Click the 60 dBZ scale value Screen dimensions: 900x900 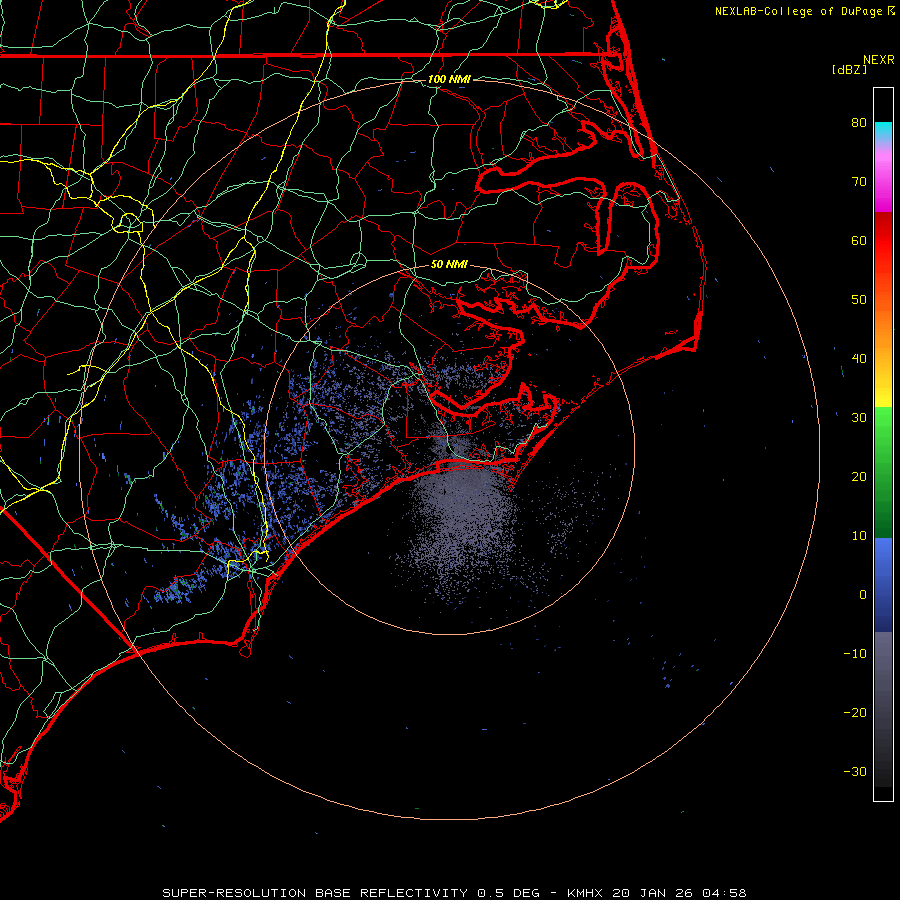[859, 241]
